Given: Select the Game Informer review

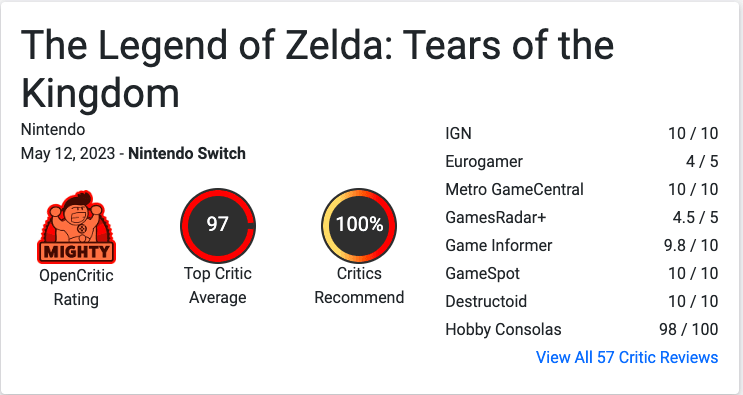Looking at the screenshot, I should click(x=581, y=245).
